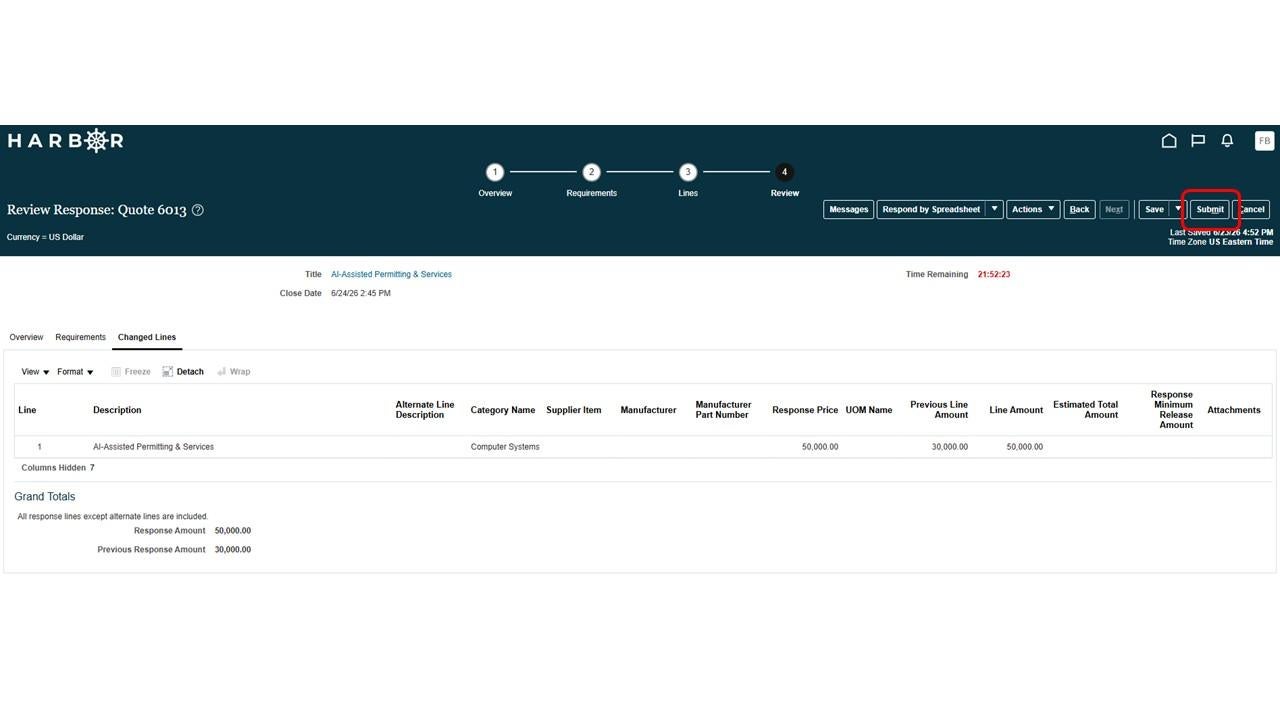Click Previous Response Amount value 30,000.00
1280x720 pixels.
coord(233,550)
